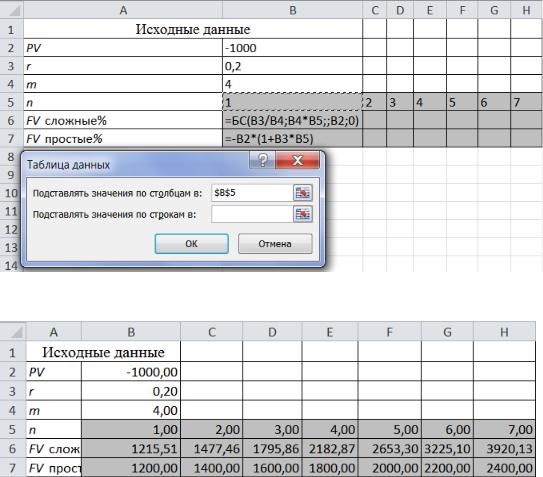
Task: Close the Таблица данных dialog
Action: pyautogui.click(x=297, y=160)
